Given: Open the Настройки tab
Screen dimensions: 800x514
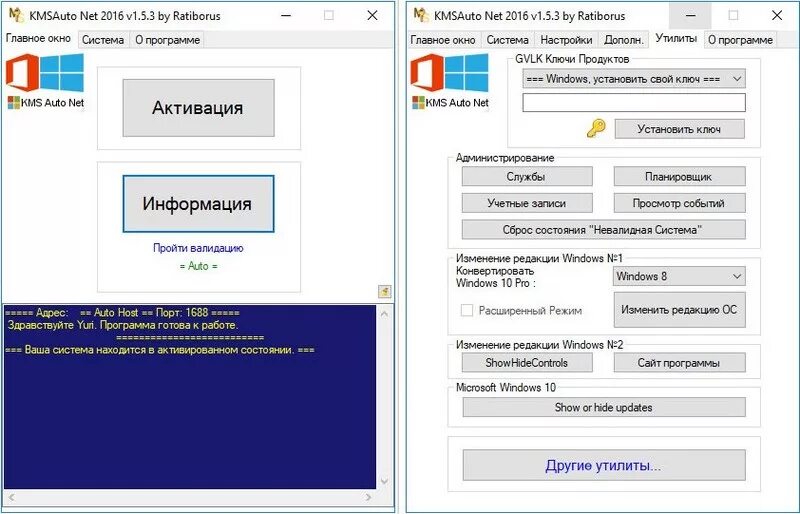Looking at the screenshot, I should pos(566,40).
